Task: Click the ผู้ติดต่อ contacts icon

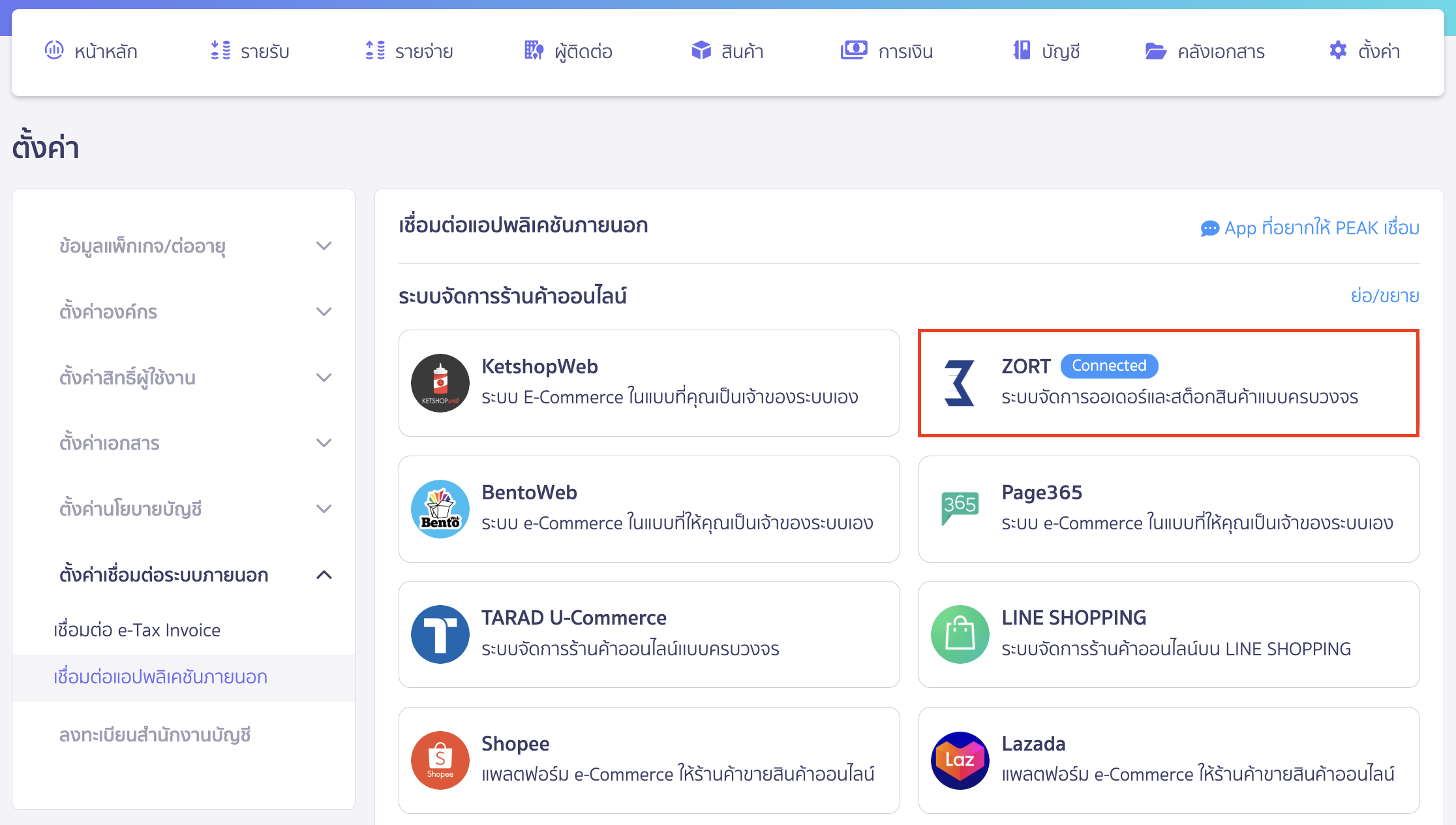Action: (534, 50)
